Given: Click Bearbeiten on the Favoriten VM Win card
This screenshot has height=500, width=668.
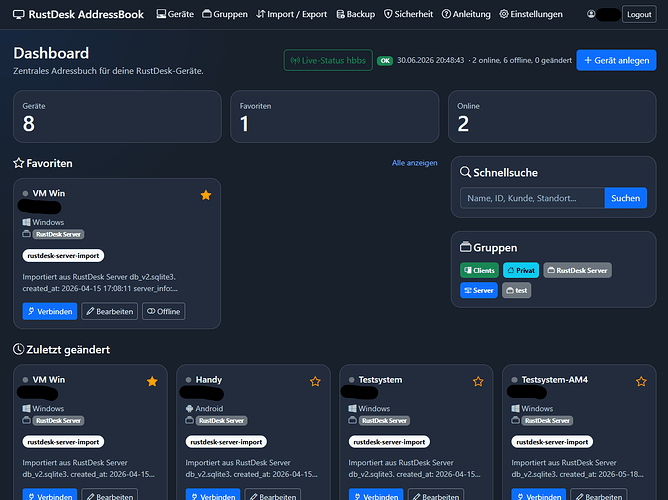Looking at the screenshot, I should pos(109,311).
